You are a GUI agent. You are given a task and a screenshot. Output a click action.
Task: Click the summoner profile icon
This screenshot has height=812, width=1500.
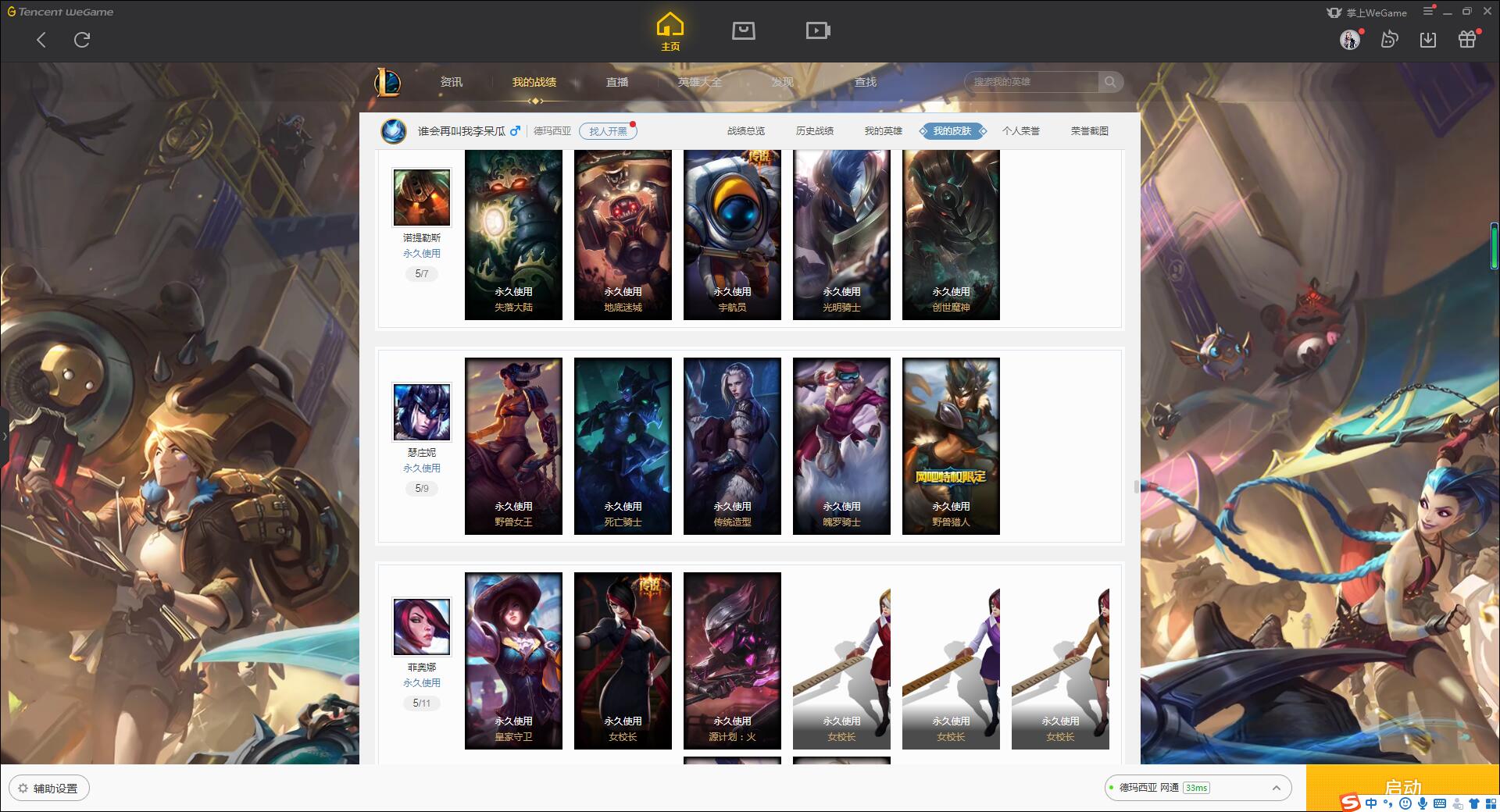[x=394, y=131]
